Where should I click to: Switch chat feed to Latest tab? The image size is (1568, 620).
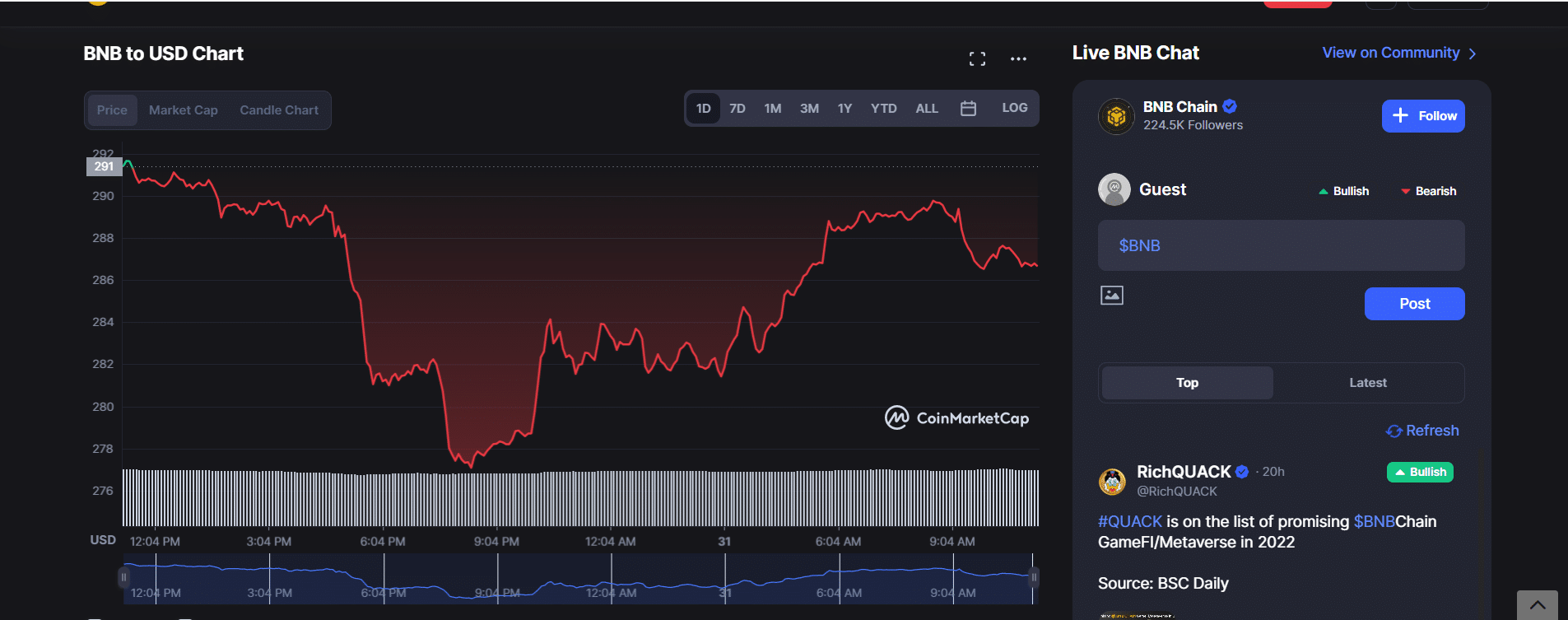tap(1368, 383)
